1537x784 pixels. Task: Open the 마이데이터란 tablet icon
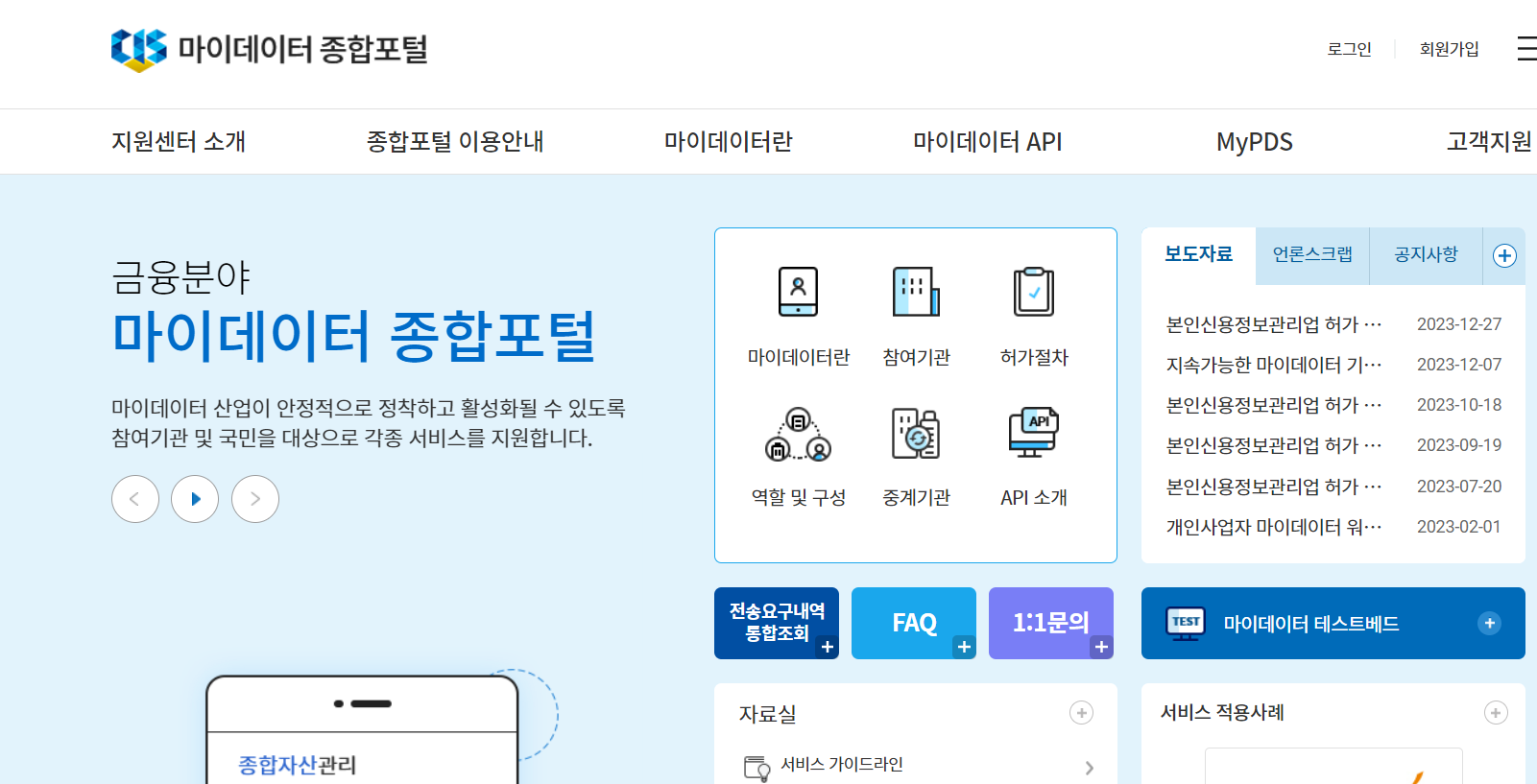tap(798, 291)
